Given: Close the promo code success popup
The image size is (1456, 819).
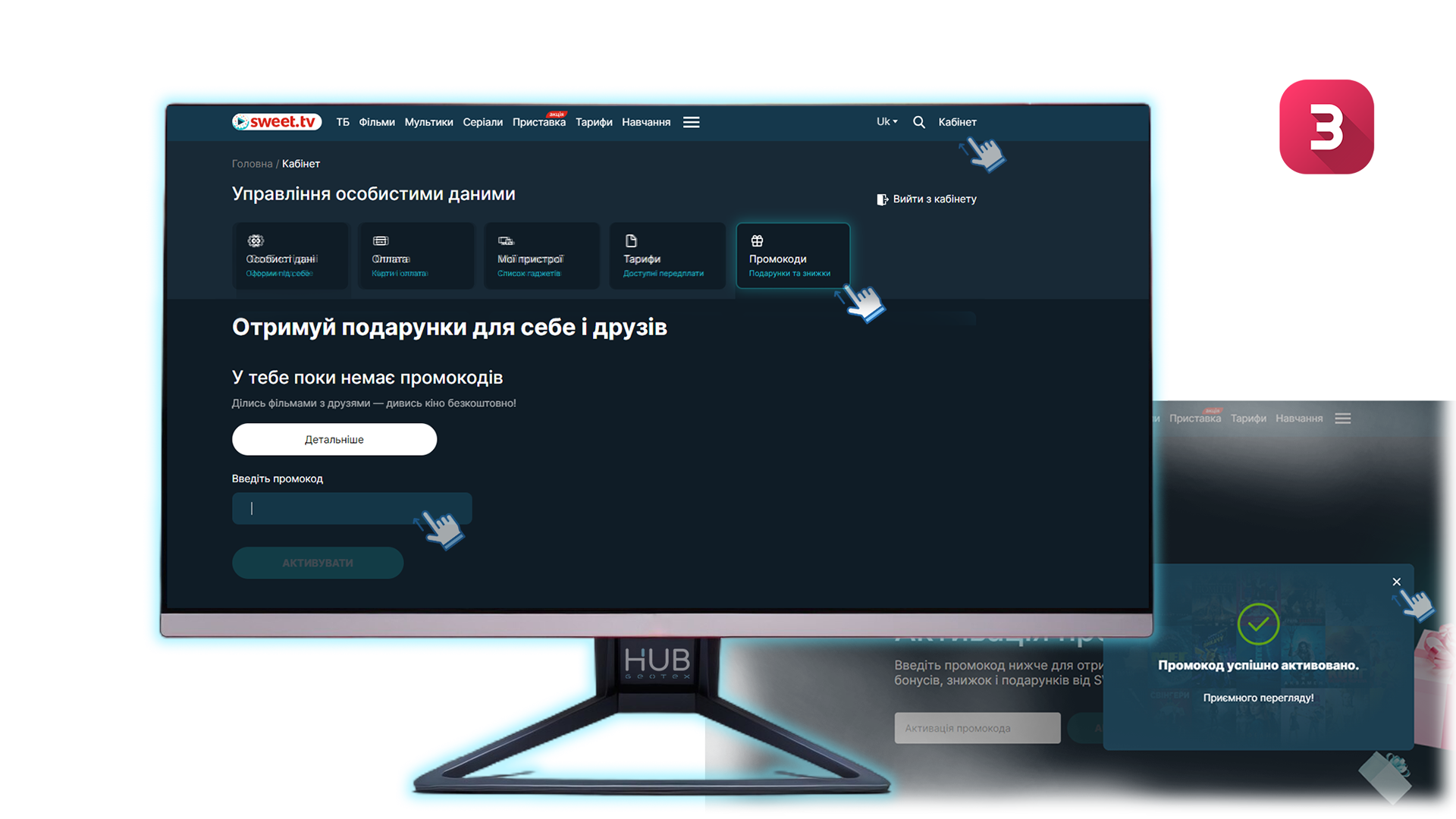Looking at the screenshot, I should click(1396, 582).
